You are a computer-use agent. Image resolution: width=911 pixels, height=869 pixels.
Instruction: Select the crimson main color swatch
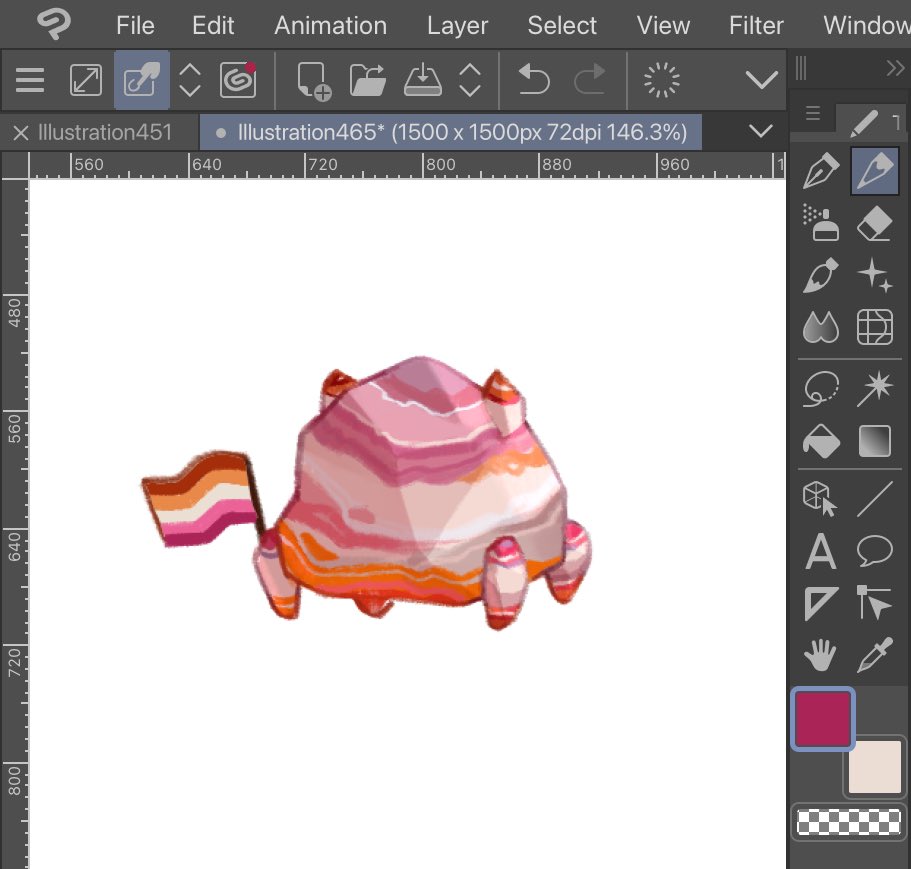(x=823, y=719)
